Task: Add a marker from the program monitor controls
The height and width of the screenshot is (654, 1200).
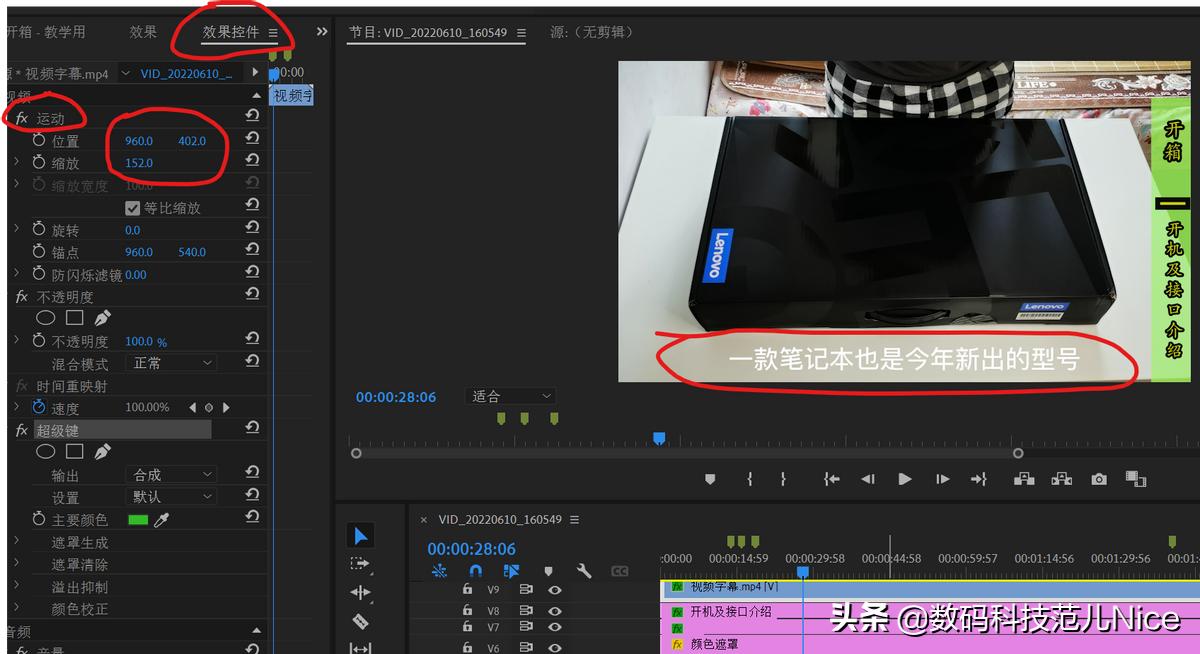Action: point(709,479)
